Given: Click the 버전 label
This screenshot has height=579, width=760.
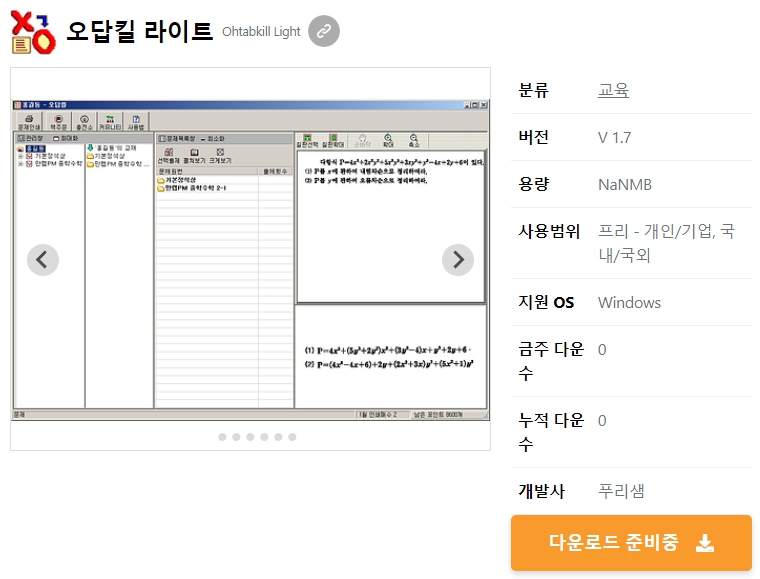Looking at the screenshot, I should coord(534,138).
